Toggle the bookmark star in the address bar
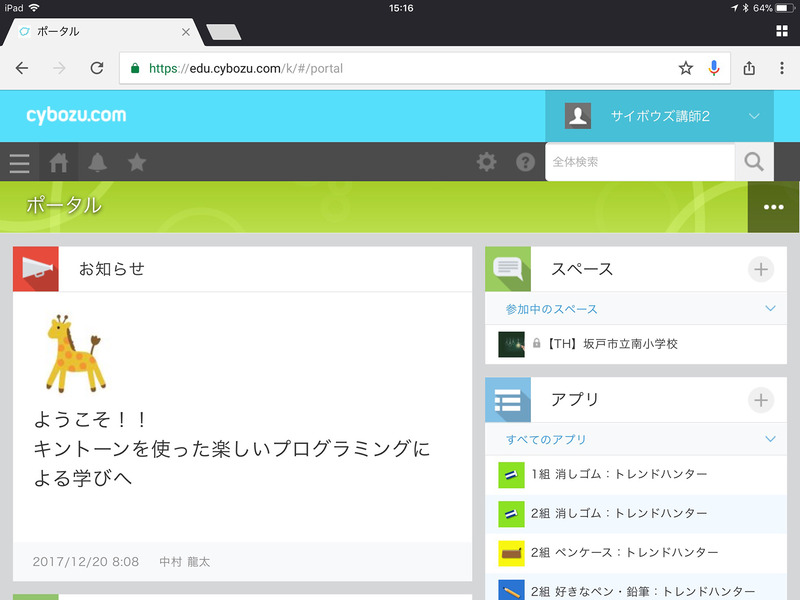Viewport: 800px width, 600px height. tap(685, 68)
